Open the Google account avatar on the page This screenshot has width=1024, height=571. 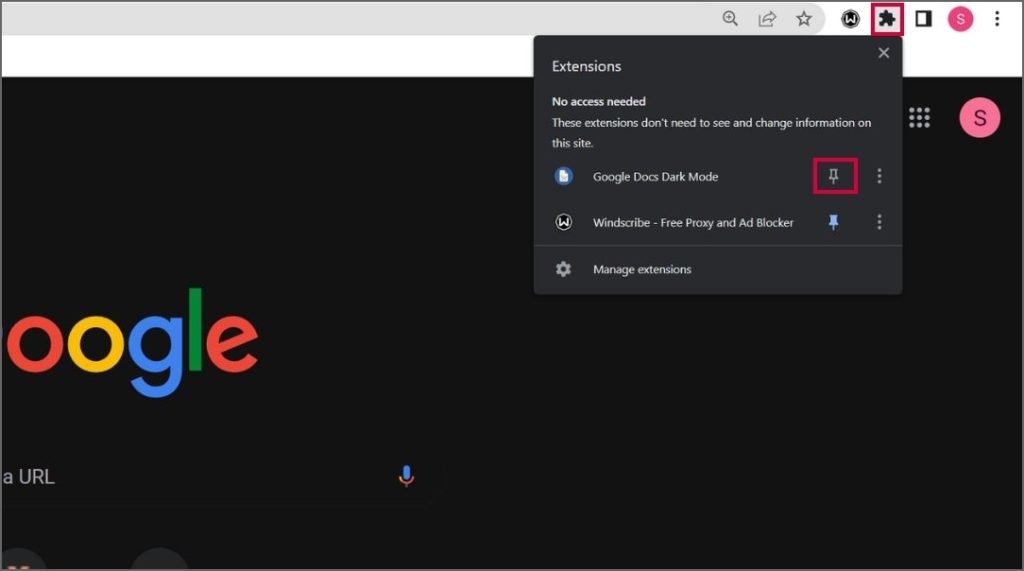click(x=980, y=118)
